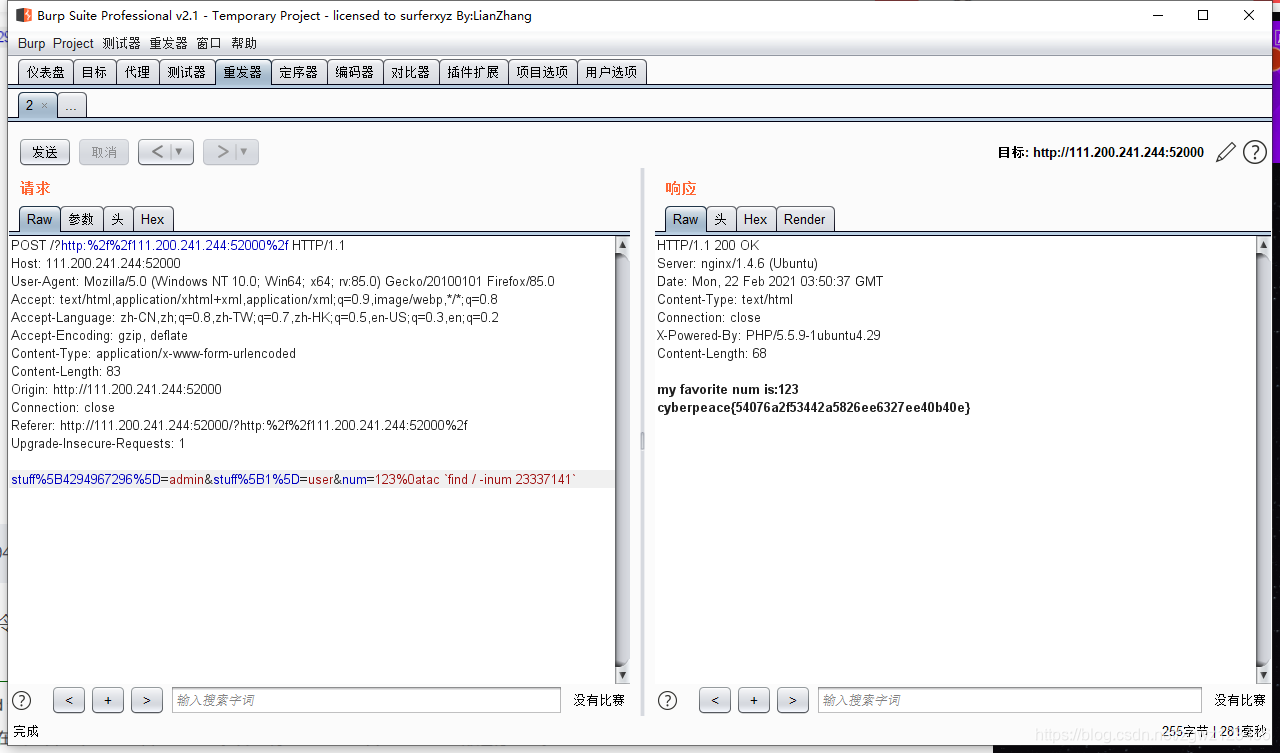The height and width of the screenshot is (753, 1280).
Task: Select response 头 headers tab
Action: [720, 219]
